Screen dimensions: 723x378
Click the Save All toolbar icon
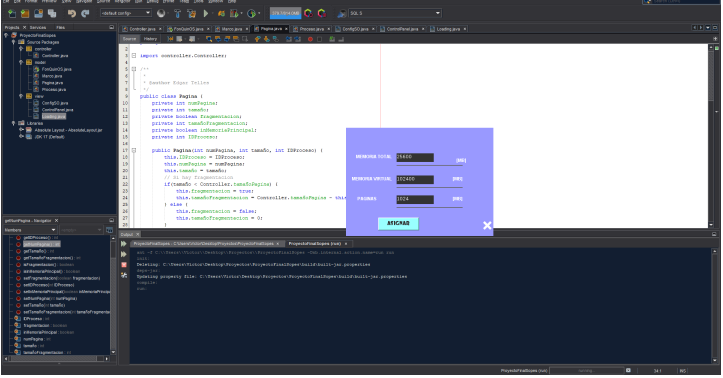point(52,13)
